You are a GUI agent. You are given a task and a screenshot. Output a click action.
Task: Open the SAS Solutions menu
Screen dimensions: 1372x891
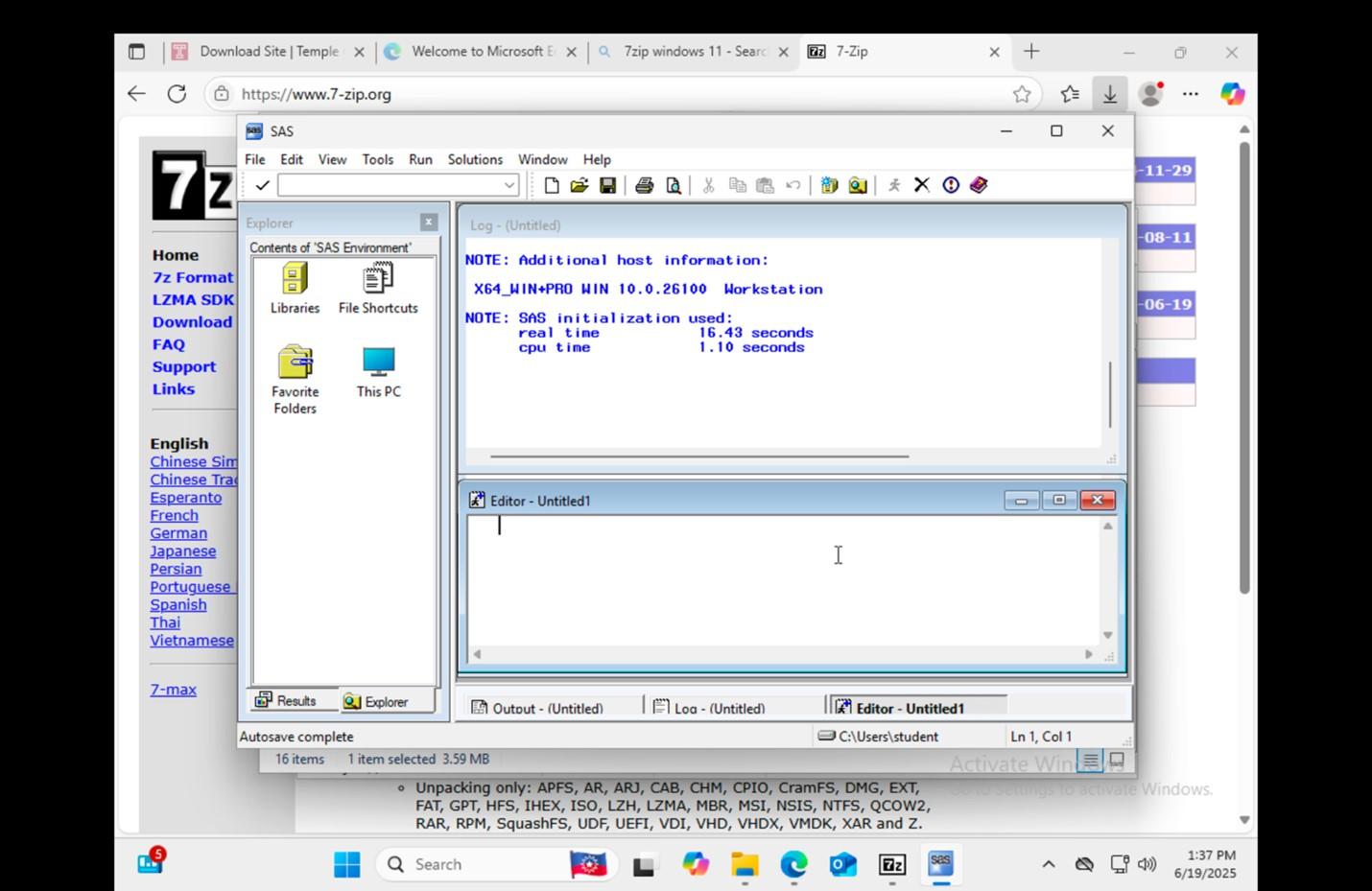[x=475, y=159]
